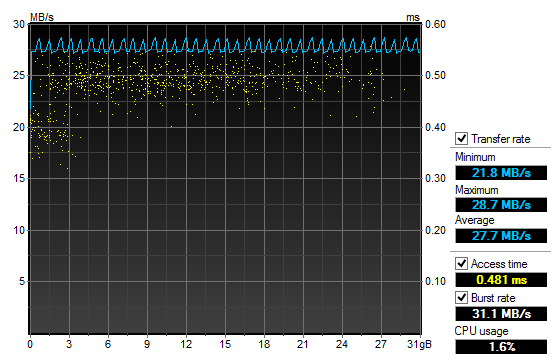This screenshot has width=553, height=364.
Task: Click the Minimum label above 21.8 MB/s
Action: [475, 157]
